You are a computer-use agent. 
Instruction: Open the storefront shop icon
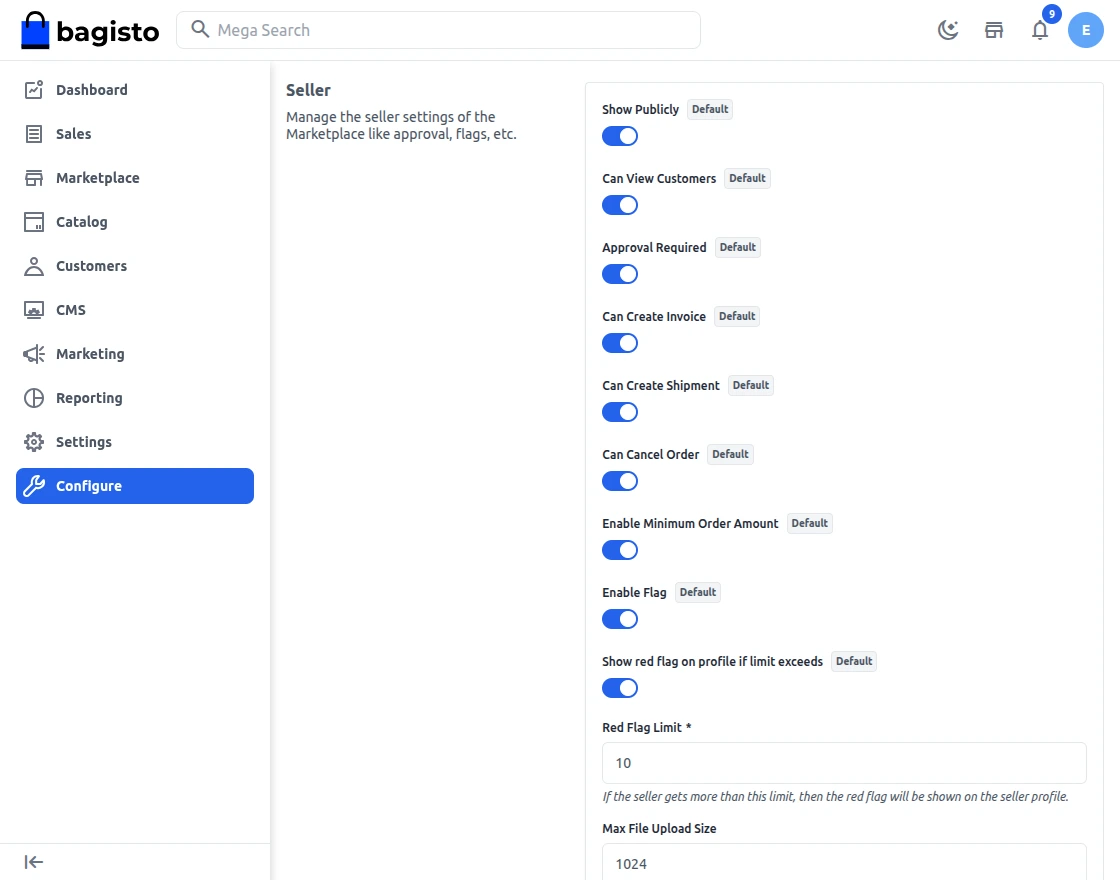point(994,30)
